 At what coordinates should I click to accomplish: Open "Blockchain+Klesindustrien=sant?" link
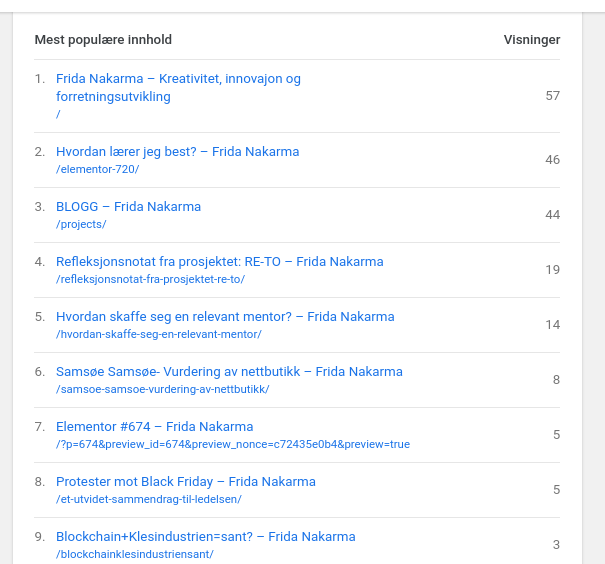click(x=206, y=537)
